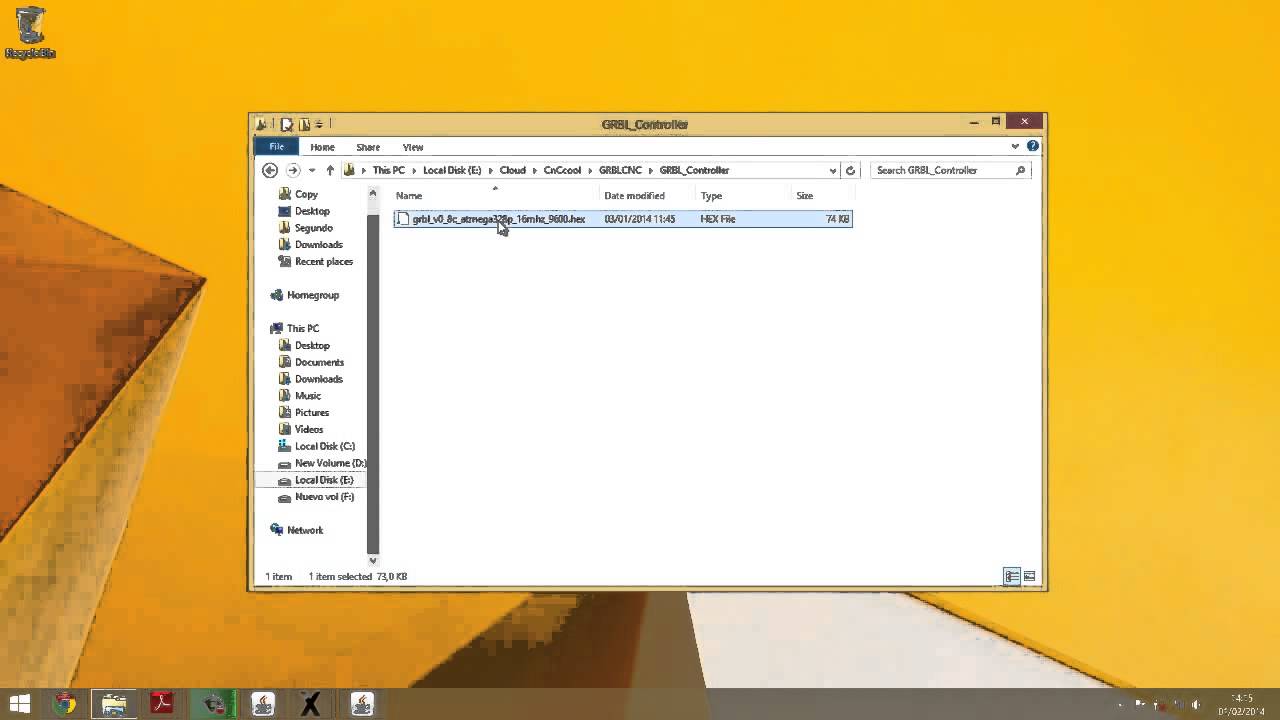Expand the address bar history dropdown
This screenshot has height=720, width=1280.
[x=832, y=170]
